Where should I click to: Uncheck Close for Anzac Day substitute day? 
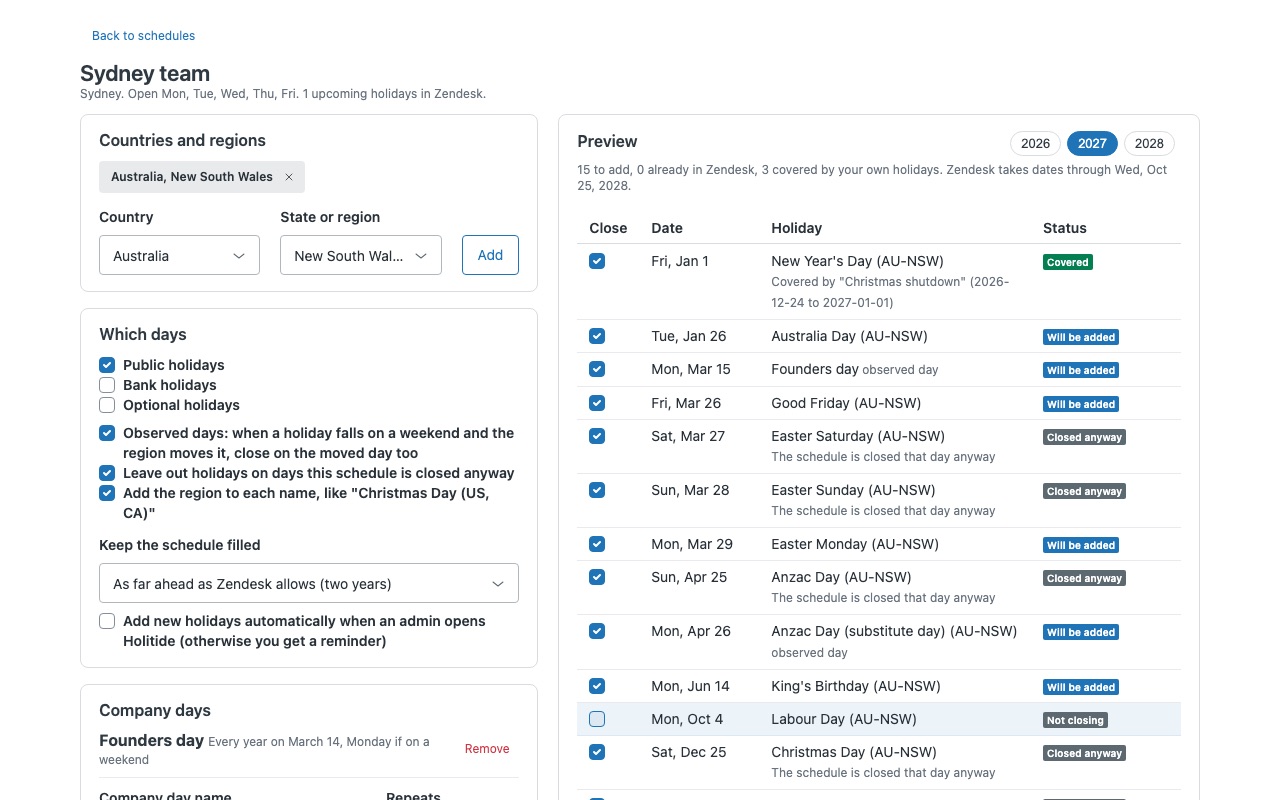tap(597, 631)
